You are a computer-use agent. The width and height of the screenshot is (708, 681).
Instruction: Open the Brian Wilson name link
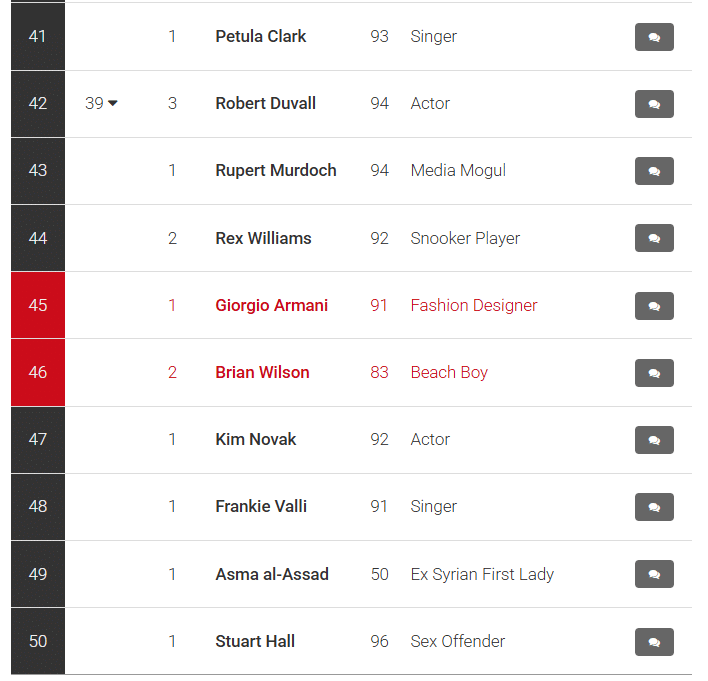(262, 372)
